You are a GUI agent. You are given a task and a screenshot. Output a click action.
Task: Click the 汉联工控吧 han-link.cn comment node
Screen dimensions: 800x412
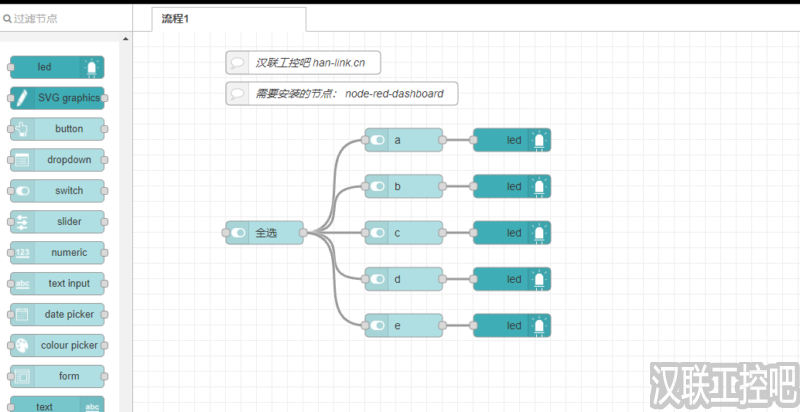(x=303, y=62)
